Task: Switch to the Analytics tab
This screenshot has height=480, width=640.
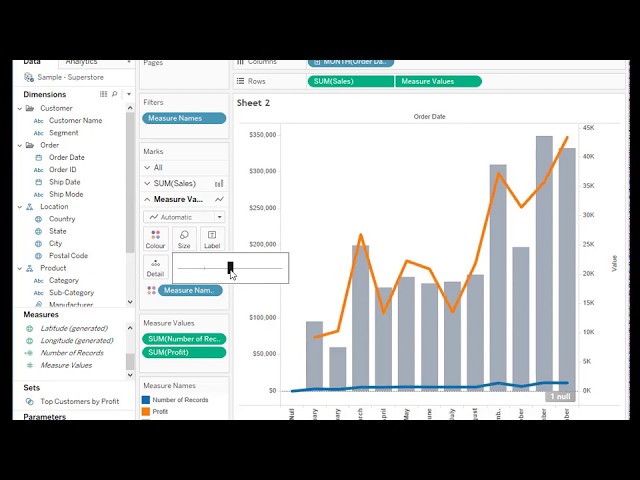Action: (82, 63)
